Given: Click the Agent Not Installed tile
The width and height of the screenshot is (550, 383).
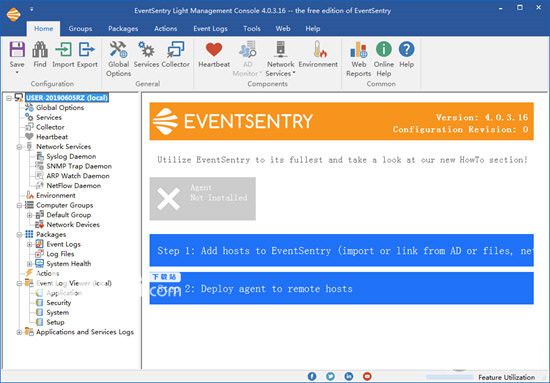Looking at the screenshot, I should (203, 199).
